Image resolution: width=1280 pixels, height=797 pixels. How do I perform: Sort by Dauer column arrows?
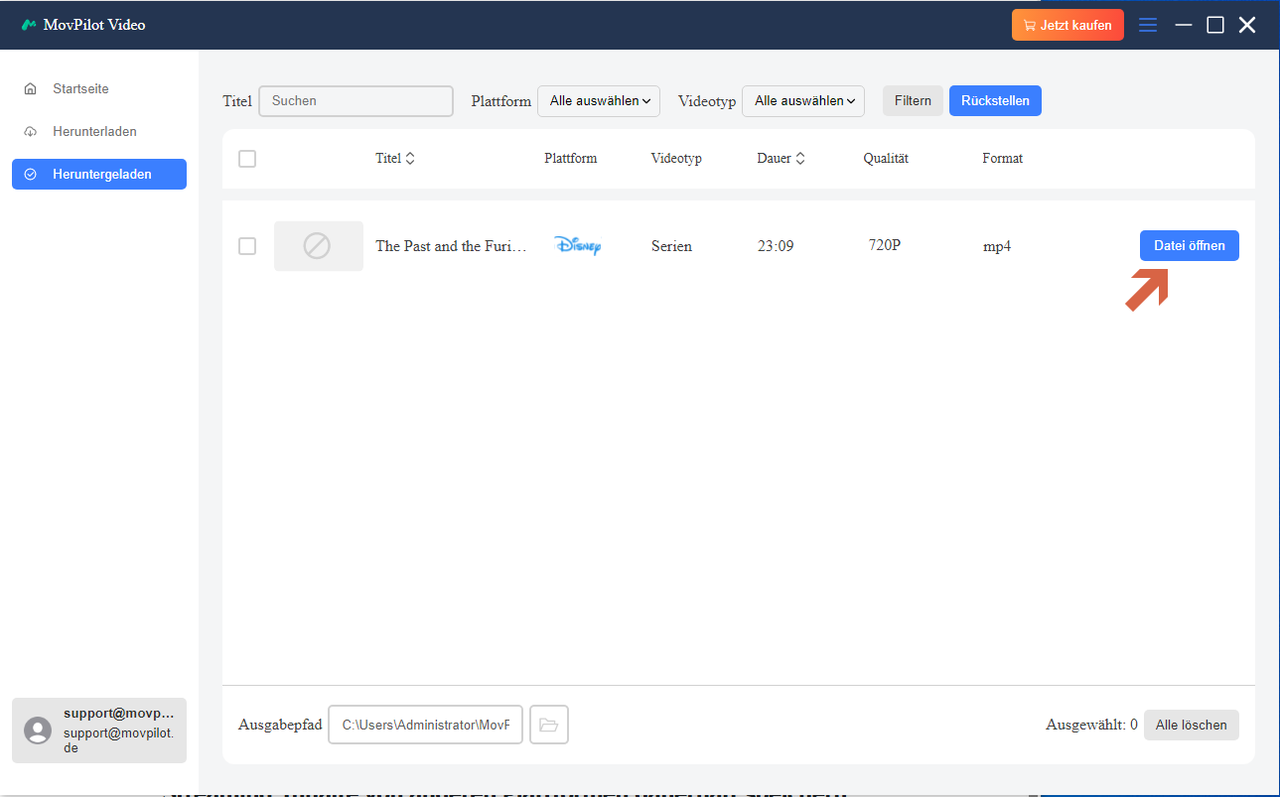pos(800,159)
